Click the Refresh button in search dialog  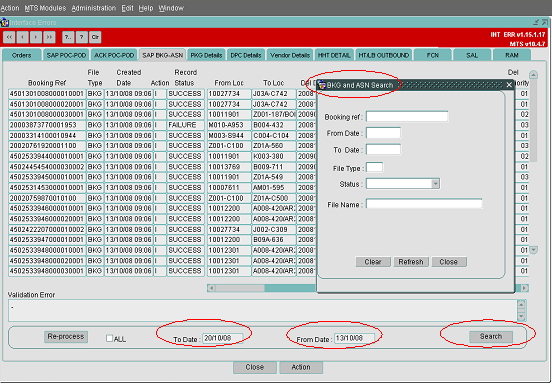pos(411,262)
